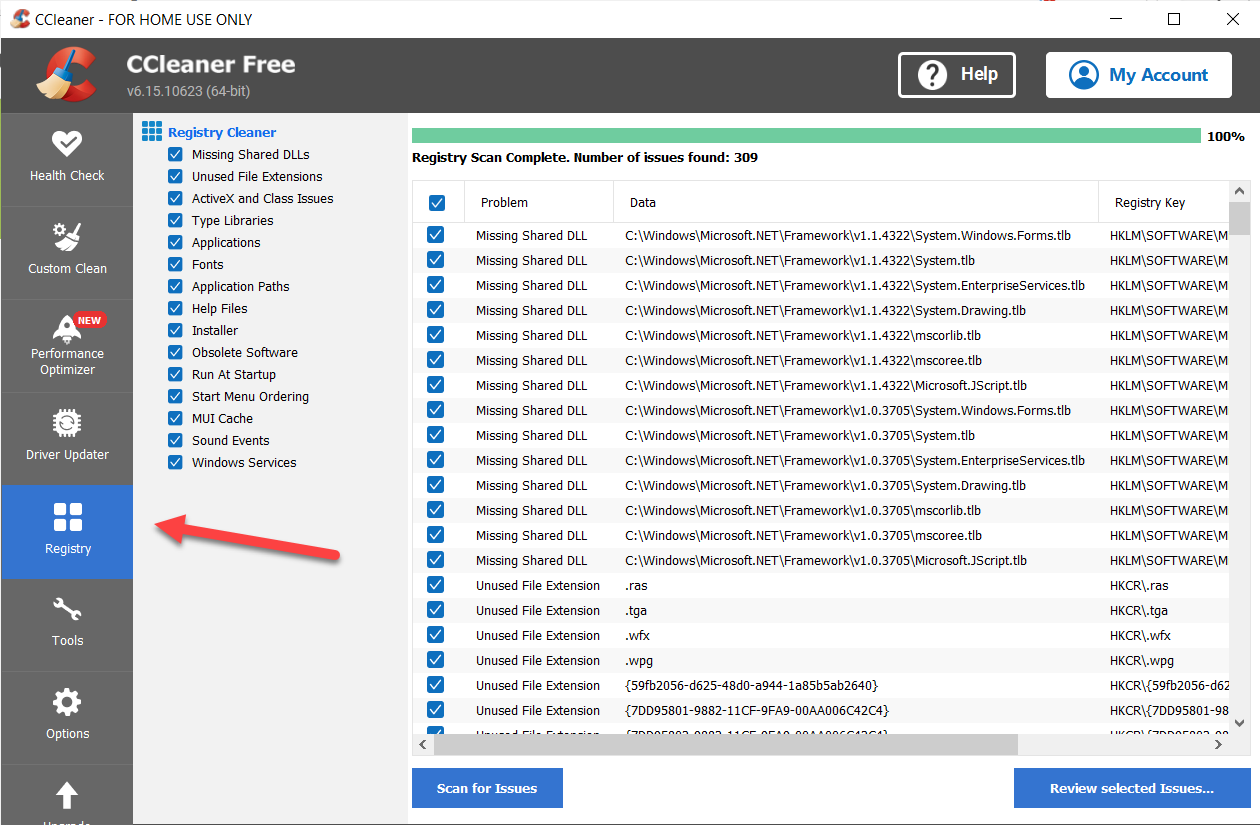Click the title bar CCleaner icon
The width and height of the screenshot is (1260, 825).
(x=20, y=19)
